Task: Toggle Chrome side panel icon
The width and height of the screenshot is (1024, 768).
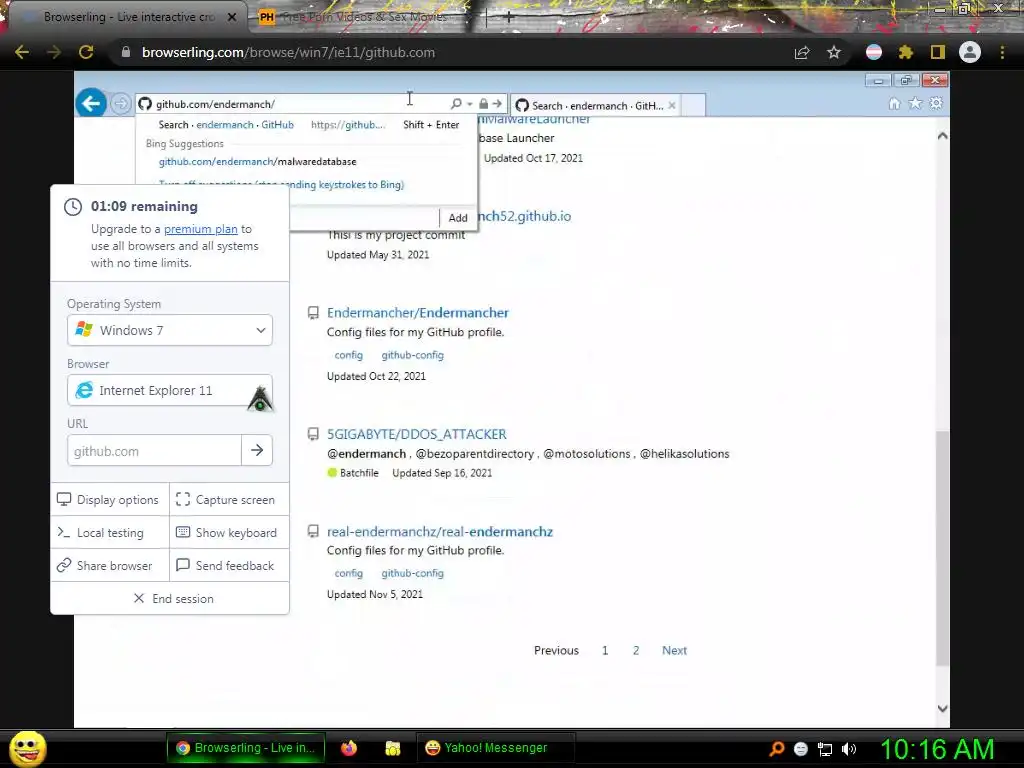Action: [x=938, y=52]
